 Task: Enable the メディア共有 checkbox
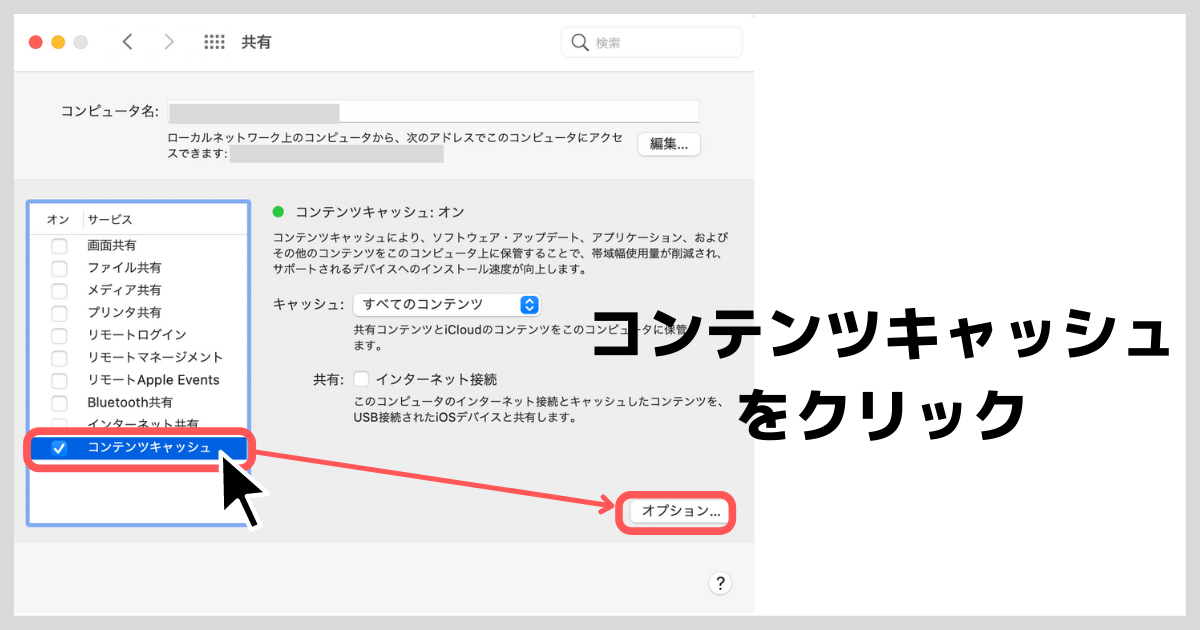point(60,291)
